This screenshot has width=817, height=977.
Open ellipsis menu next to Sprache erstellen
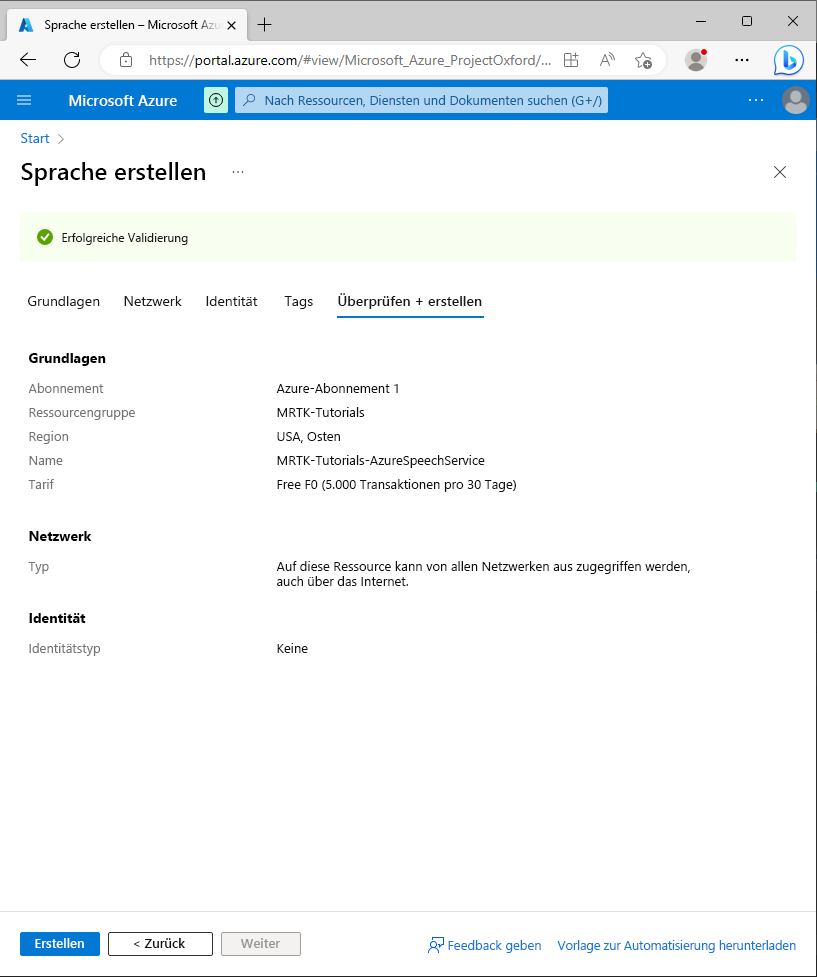click(x=238, y=172)
